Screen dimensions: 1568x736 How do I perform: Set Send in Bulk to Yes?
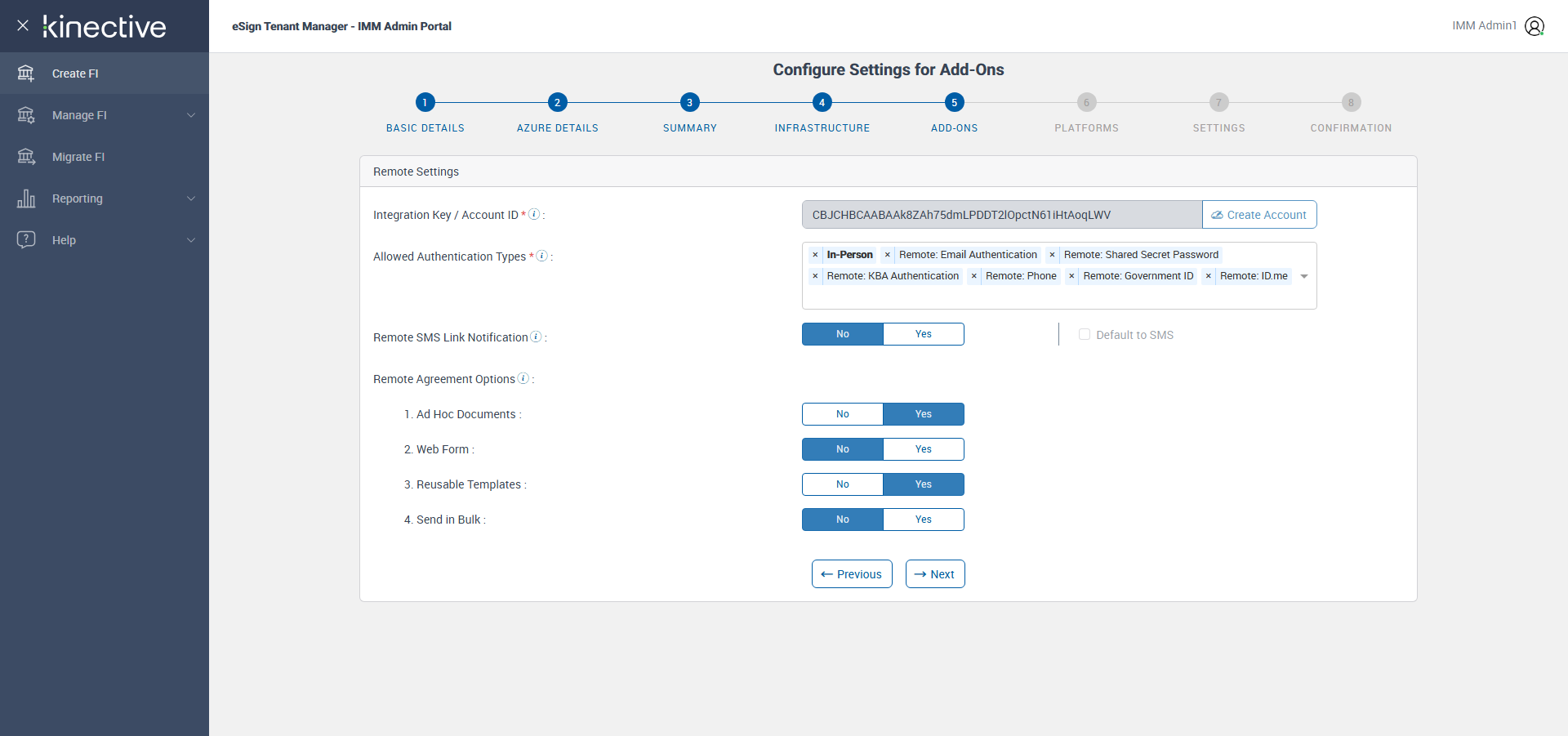[924, 520]
